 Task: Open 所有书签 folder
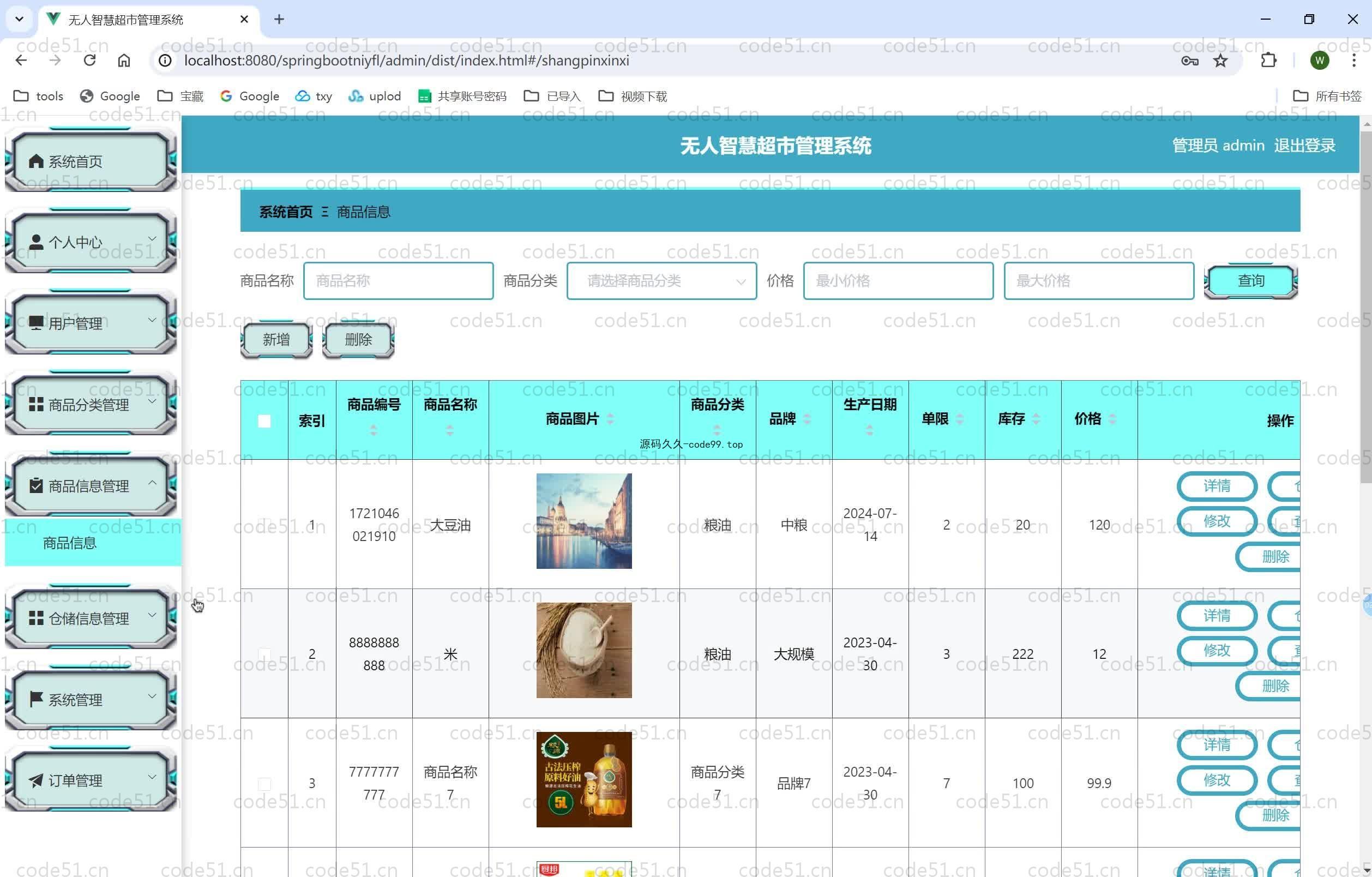point(1327,96)
